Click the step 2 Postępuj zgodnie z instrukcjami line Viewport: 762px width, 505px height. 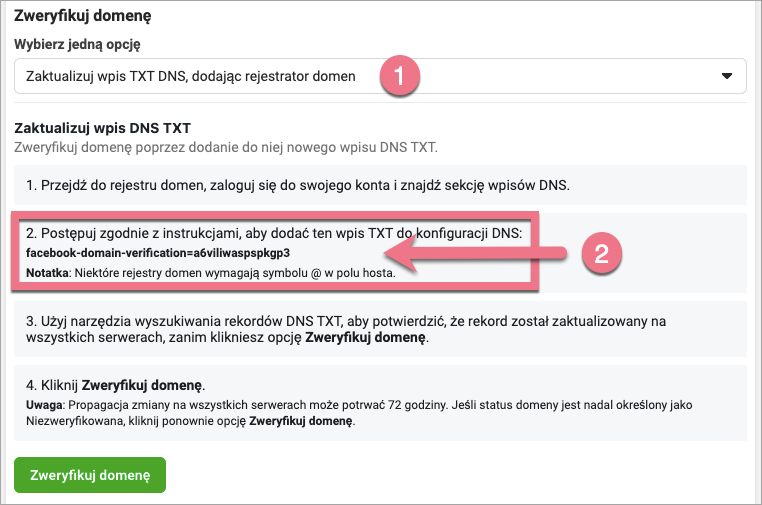pyautogui.click(x=274, y=234)
